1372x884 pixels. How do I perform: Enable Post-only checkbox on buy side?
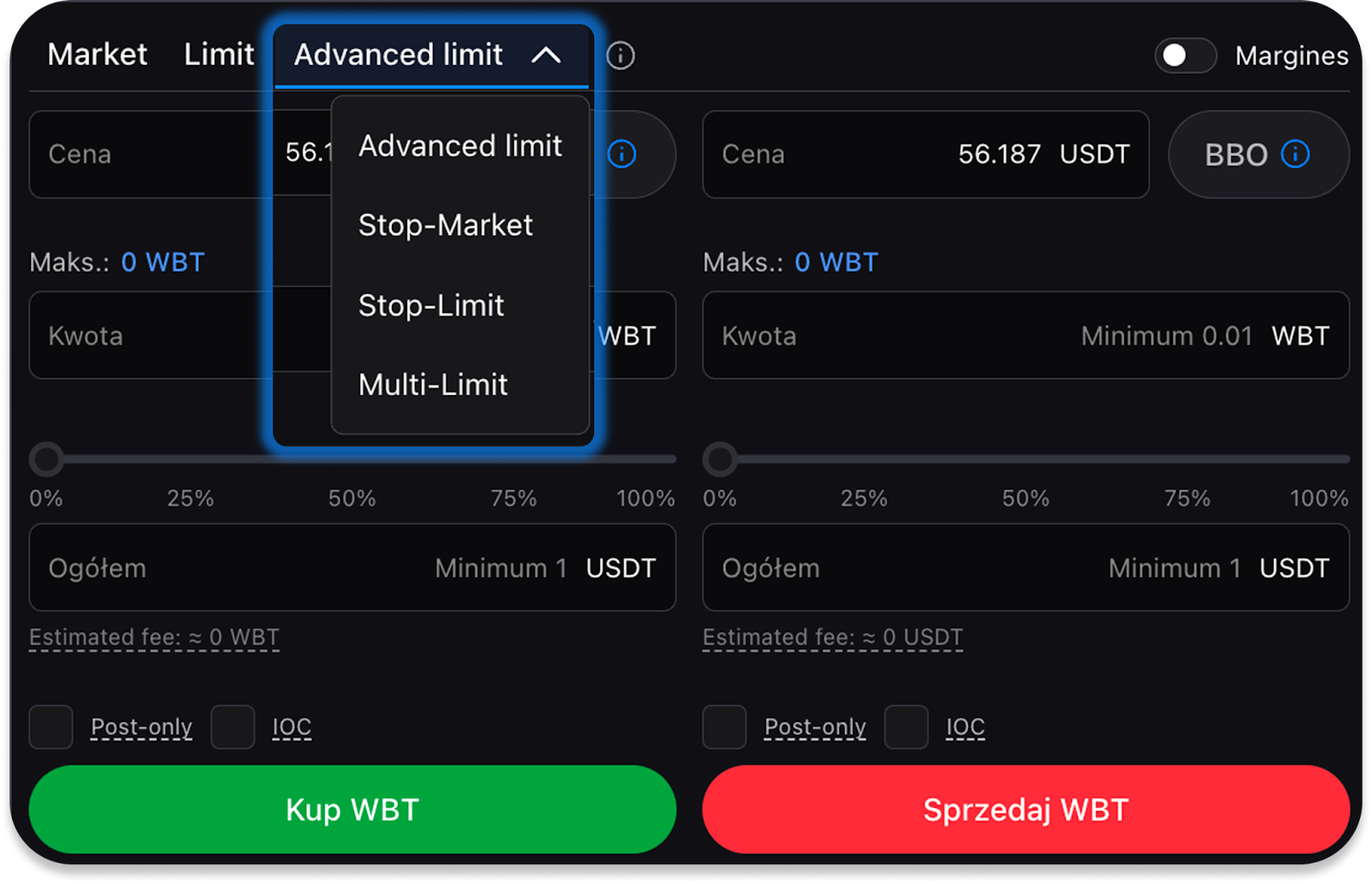(x=51, y=727)
